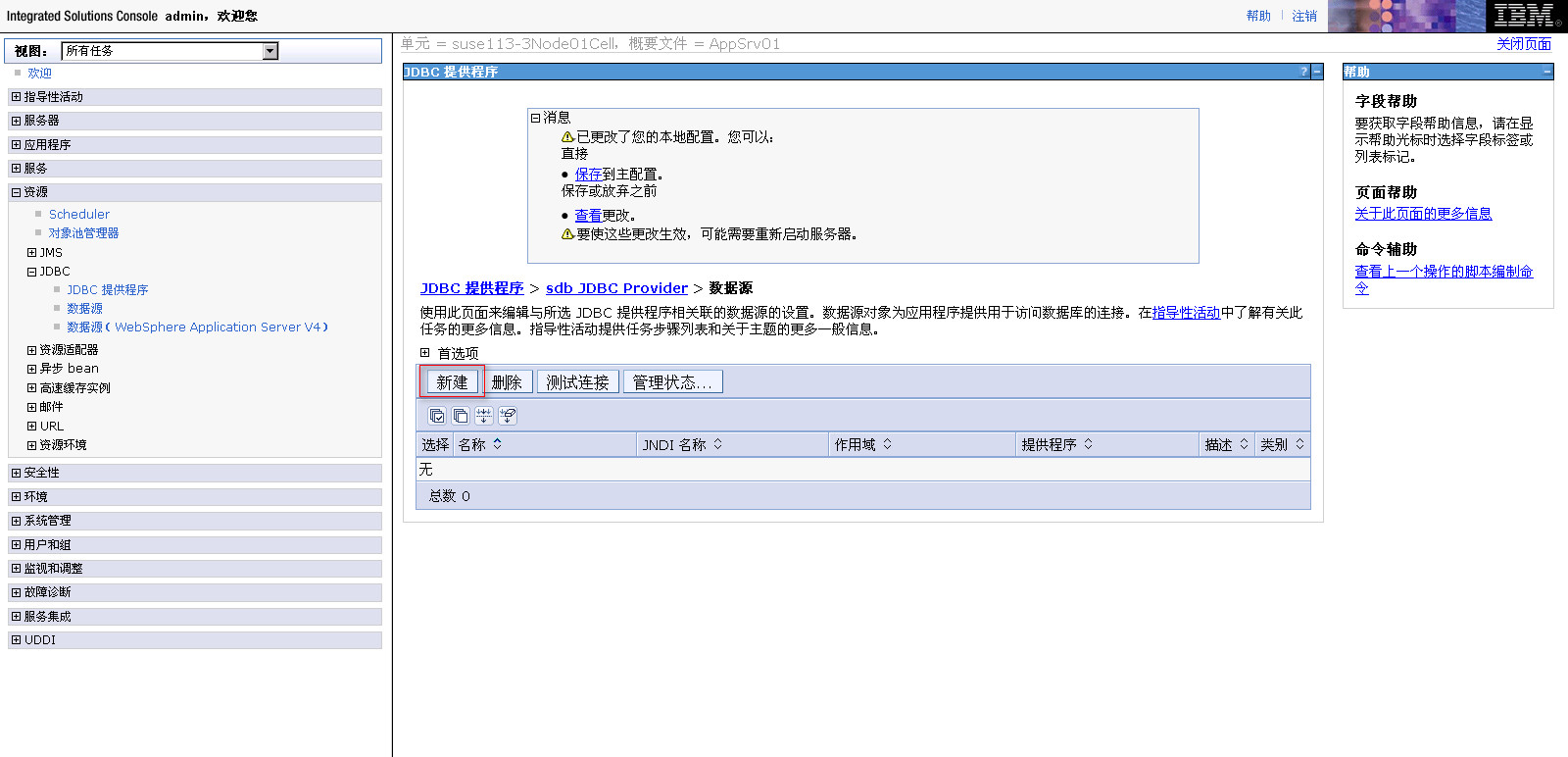Expand 故障诊断 in navigation tree

point(16,592)
